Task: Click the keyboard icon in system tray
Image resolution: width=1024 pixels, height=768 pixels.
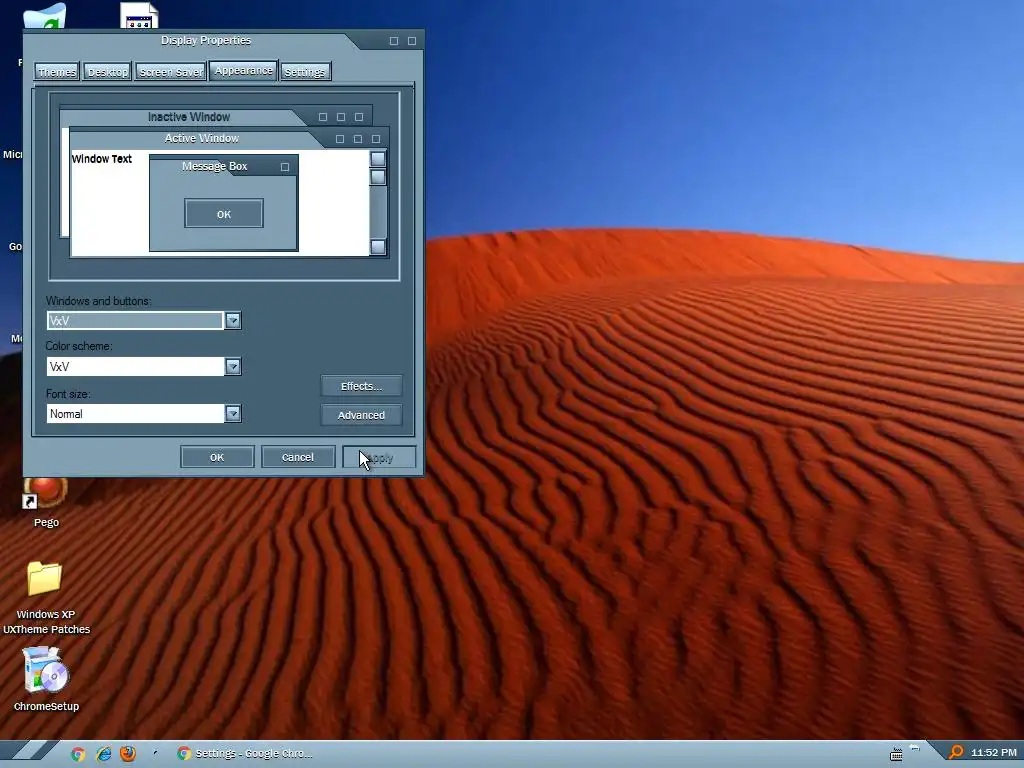Action: [x=896, y=755]
